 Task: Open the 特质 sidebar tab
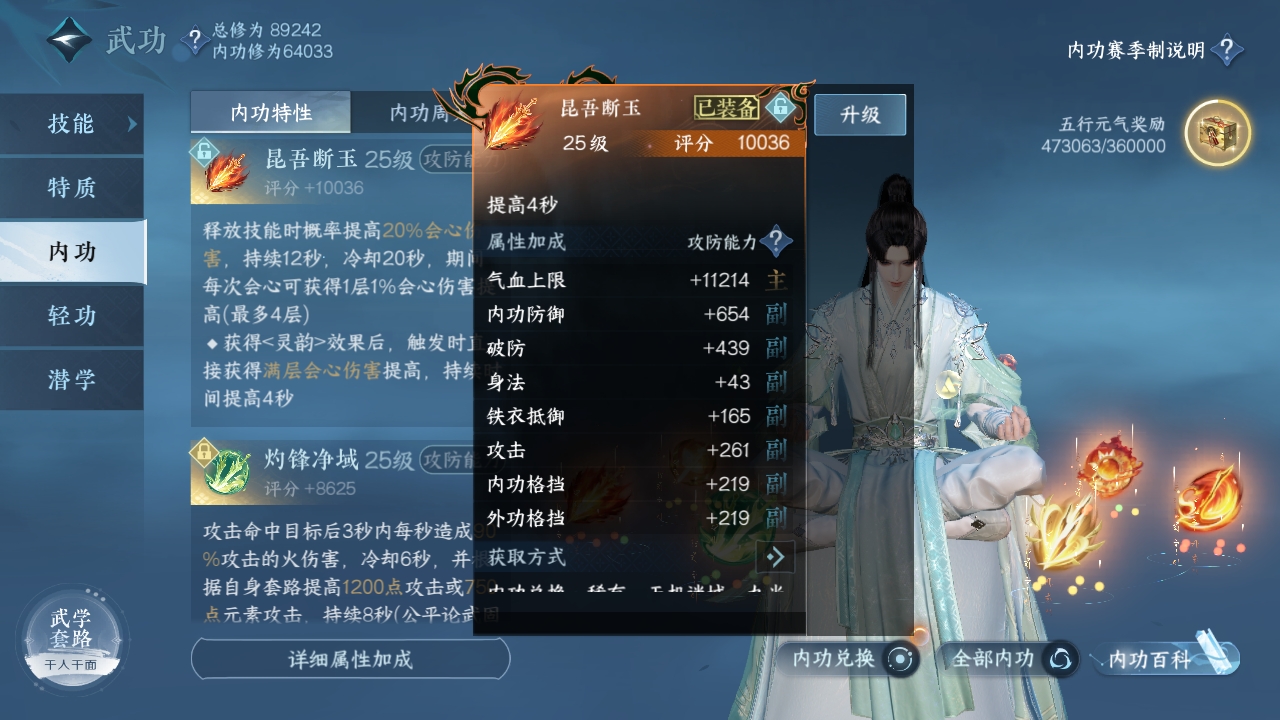point(72,188)
